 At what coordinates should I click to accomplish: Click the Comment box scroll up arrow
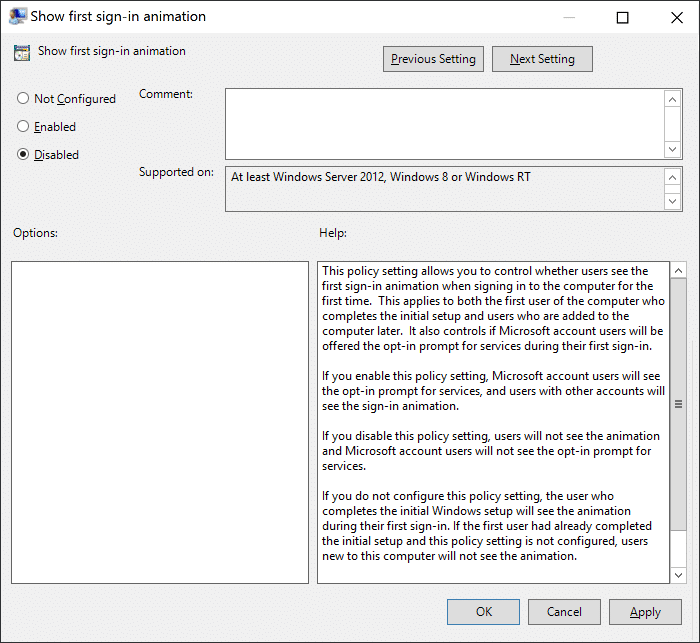[x=673, y=99]
